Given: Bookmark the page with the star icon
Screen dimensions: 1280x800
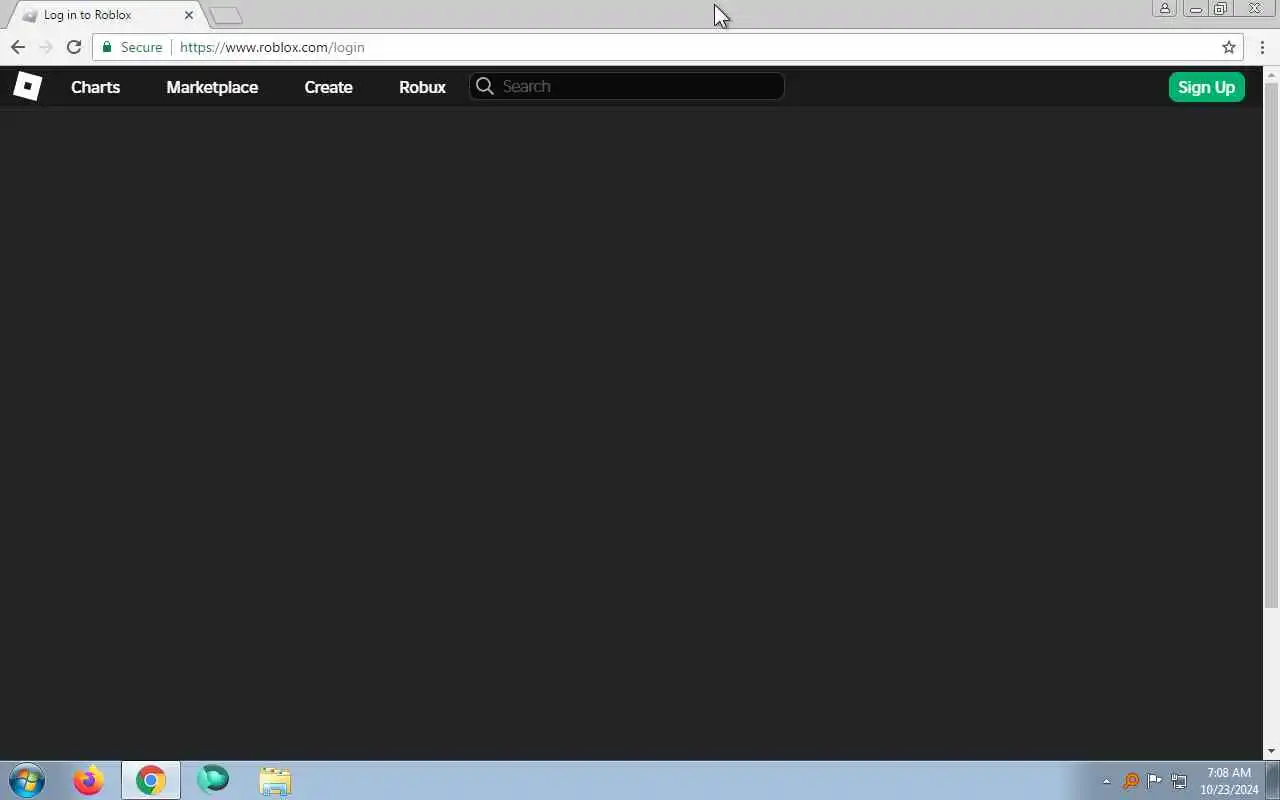Looking at the screenshot, I should pyautogui.click(x=1229, y=47).
